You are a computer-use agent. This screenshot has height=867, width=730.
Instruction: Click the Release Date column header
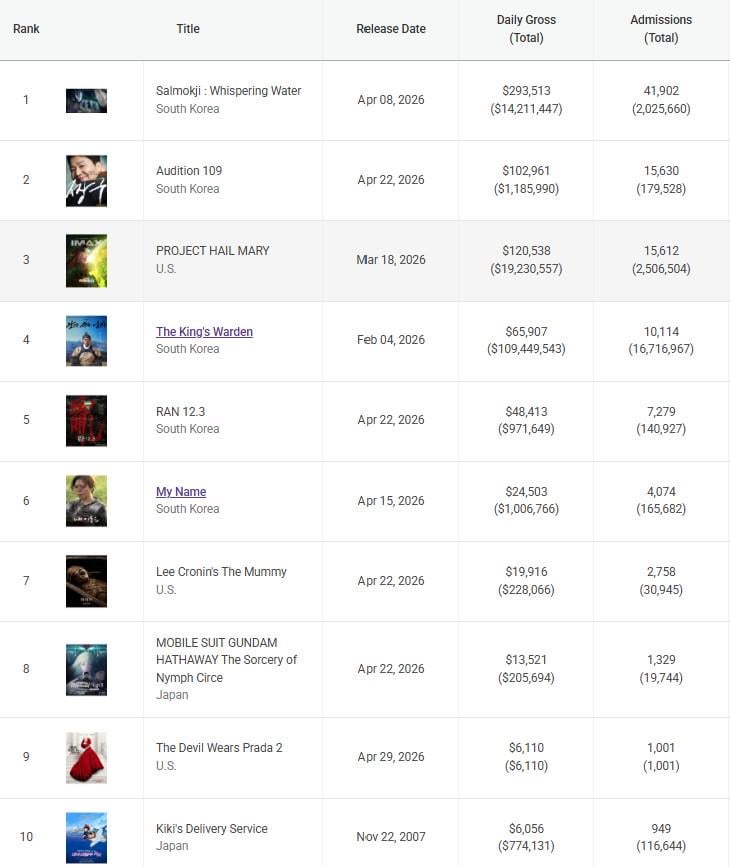(390, 29)
